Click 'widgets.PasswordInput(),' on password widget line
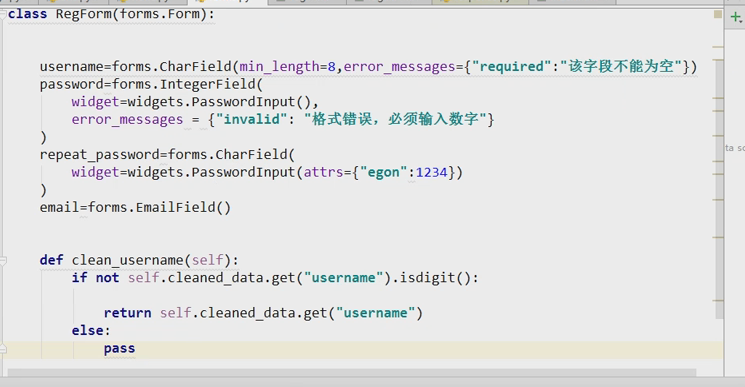This screenshot has height=387, width=745. point(223,102)
